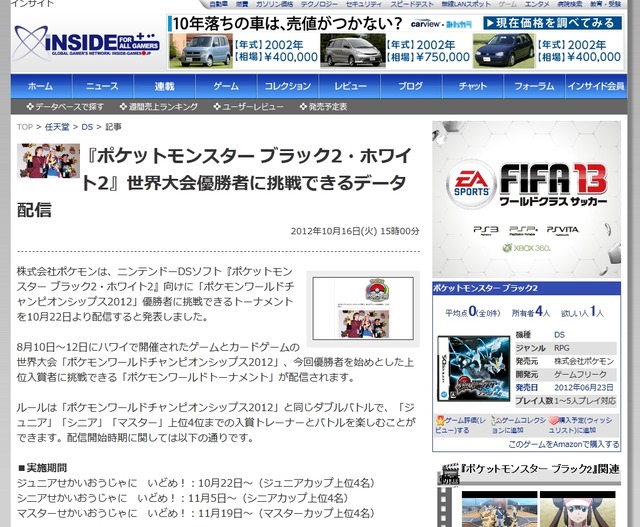Click the 教育・受験 top link

pos(605,4)
